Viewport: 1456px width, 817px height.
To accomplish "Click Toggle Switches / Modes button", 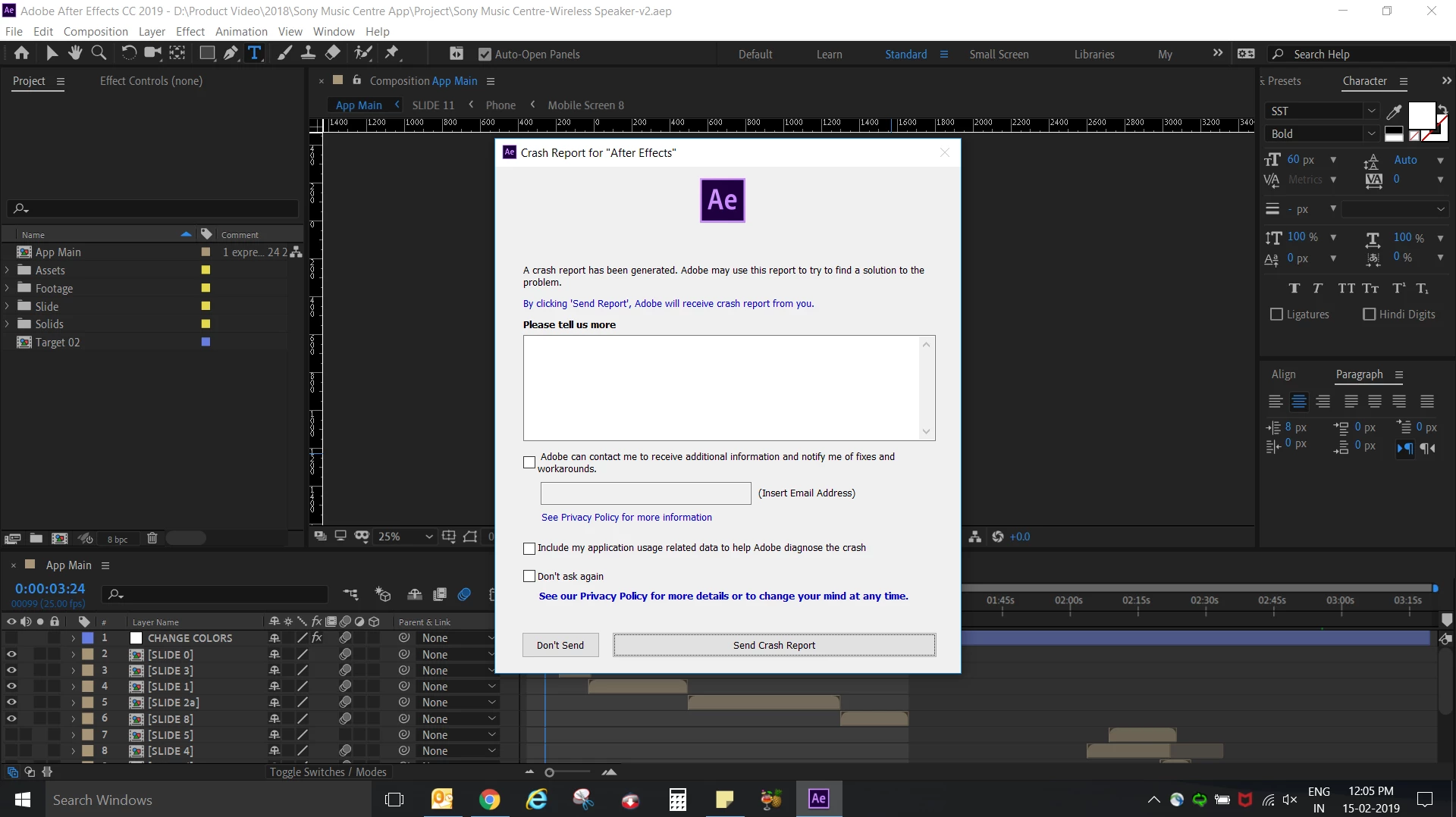I will pyautogui.click(x=328, y=772).
